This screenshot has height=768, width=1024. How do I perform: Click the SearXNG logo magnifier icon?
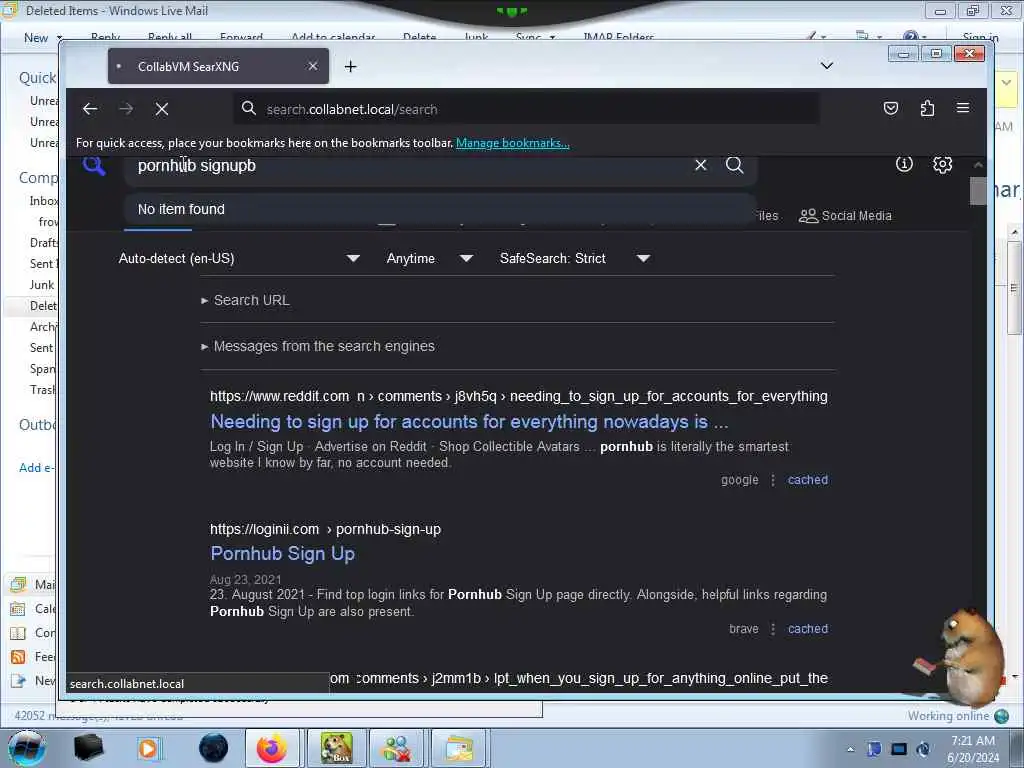point(94,166)
